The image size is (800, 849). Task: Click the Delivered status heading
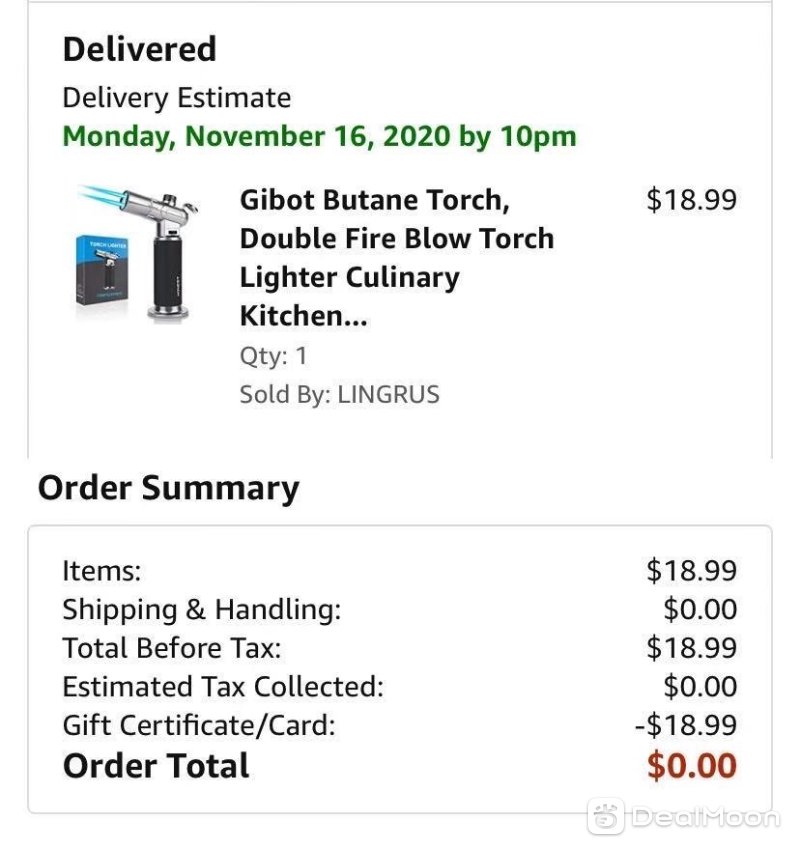(x=140, y=49)
